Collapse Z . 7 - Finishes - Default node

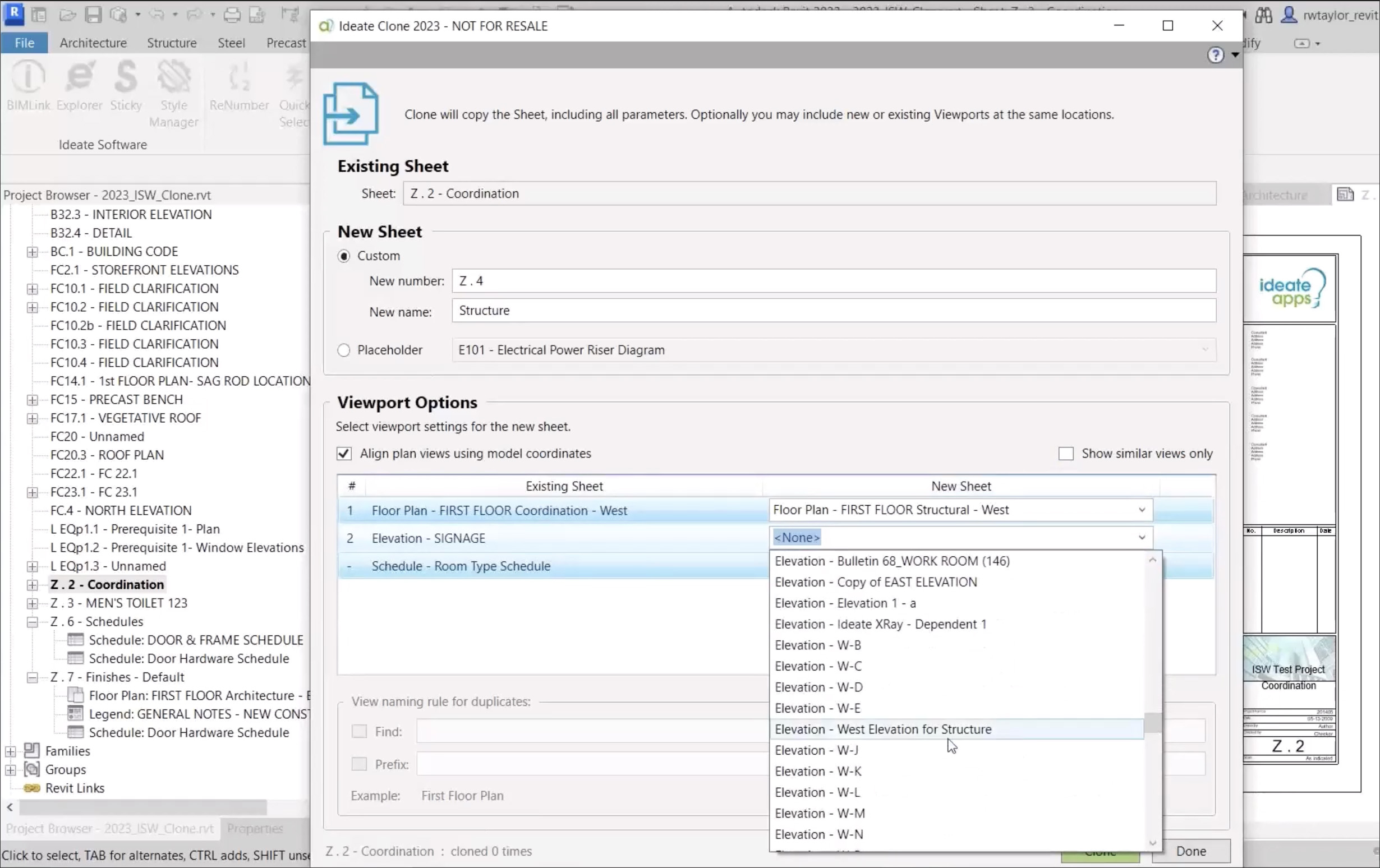(33, 677)
